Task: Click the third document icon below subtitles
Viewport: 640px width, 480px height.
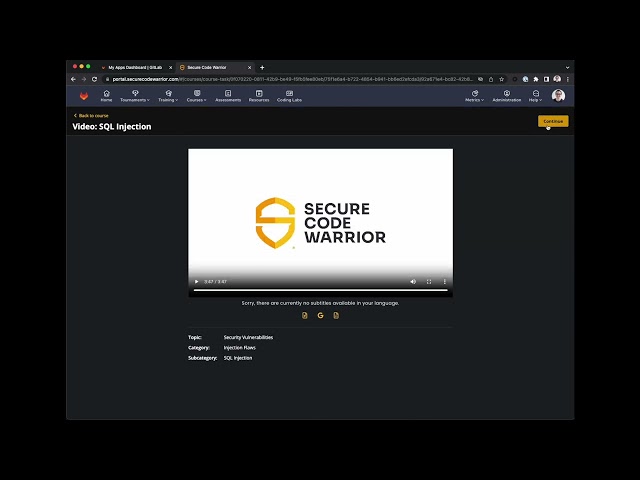Action: point(336,316)
